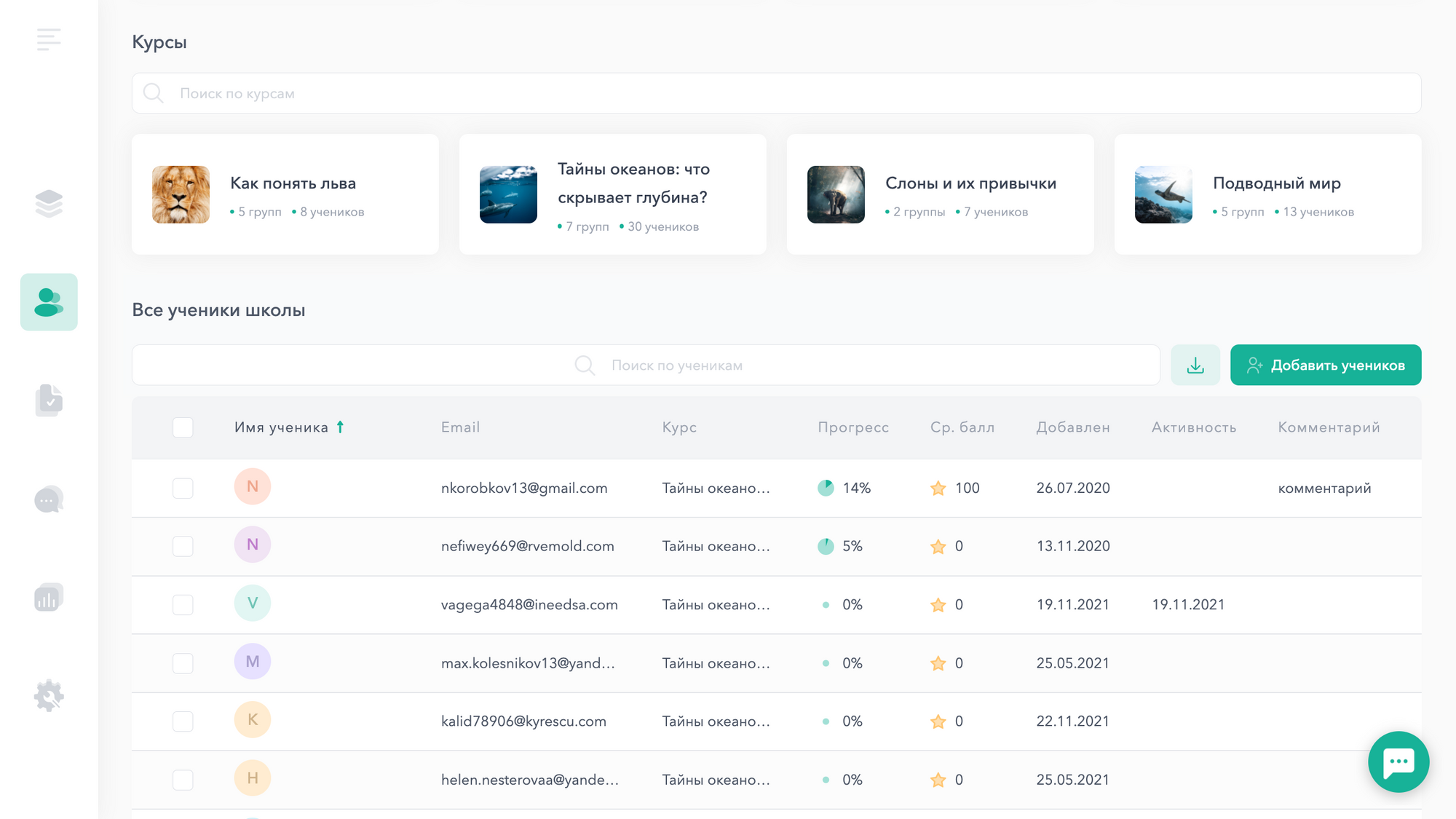The image size is (1456, 819).
Task: Click the Подводный мир course thumbnail
Action: pos(1163,194)
